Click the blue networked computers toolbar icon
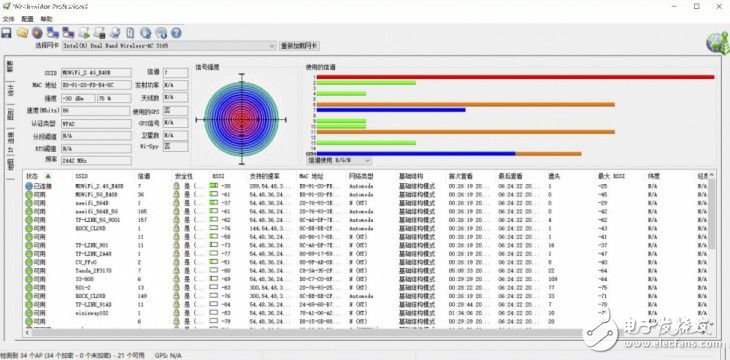 [x=53, y=33]
